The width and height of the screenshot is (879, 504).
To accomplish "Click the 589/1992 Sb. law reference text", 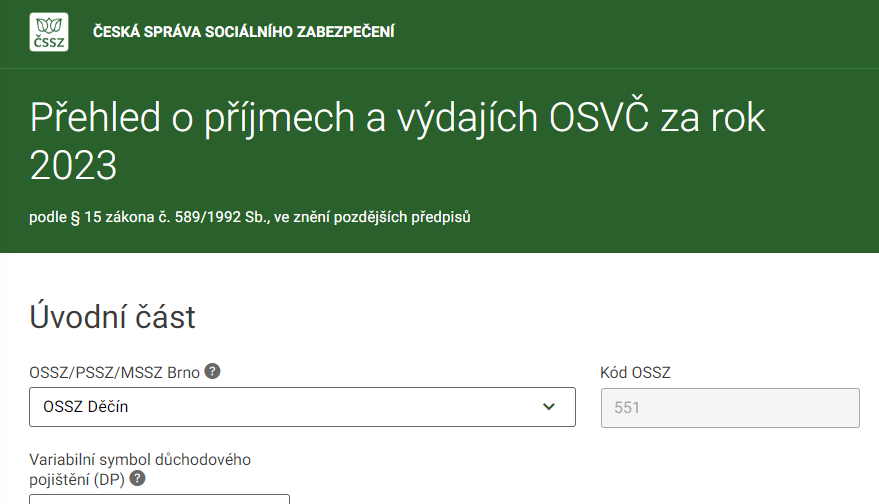I will [222, 217].
